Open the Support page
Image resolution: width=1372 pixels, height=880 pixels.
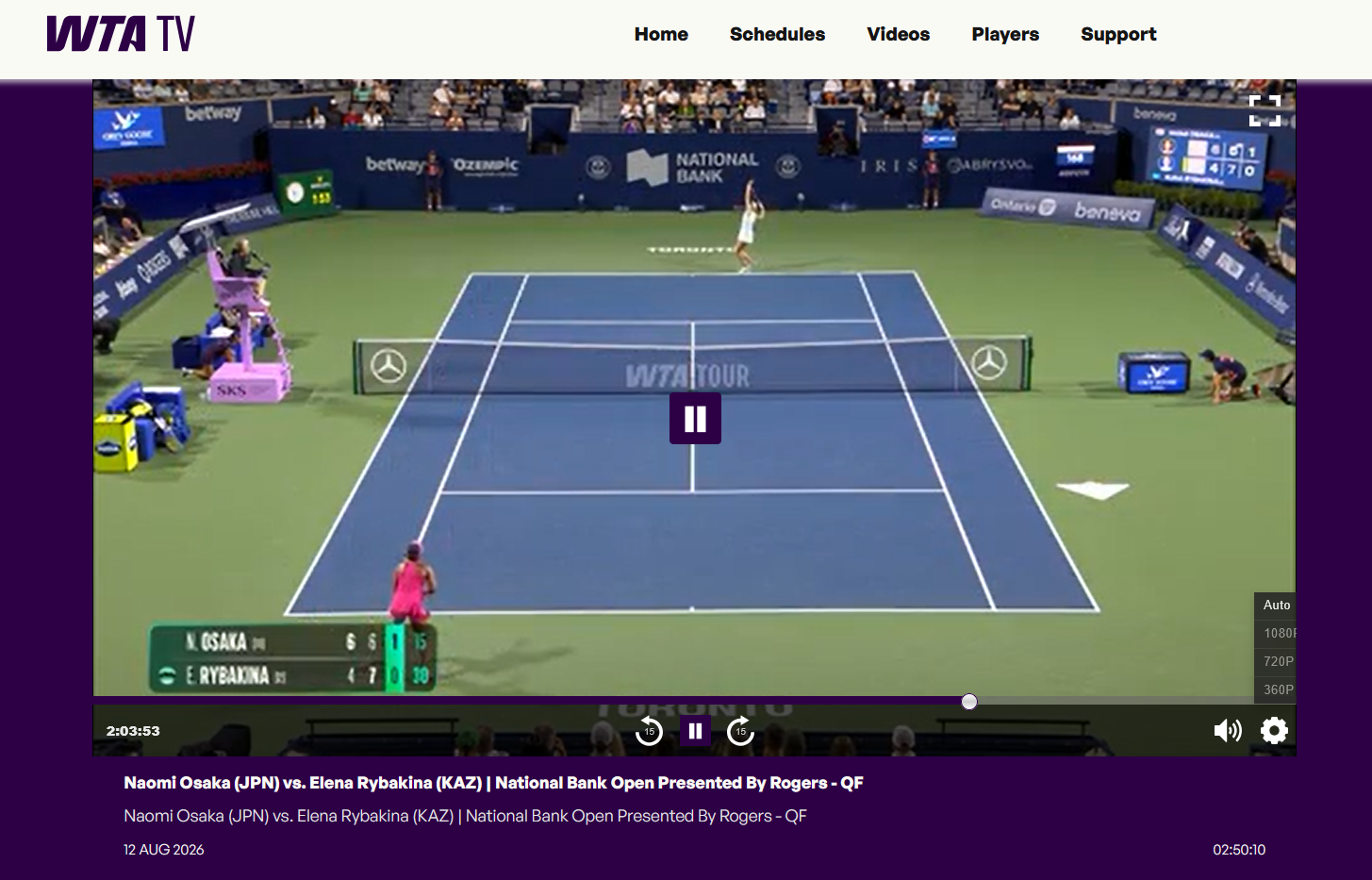pos(1118,34)
